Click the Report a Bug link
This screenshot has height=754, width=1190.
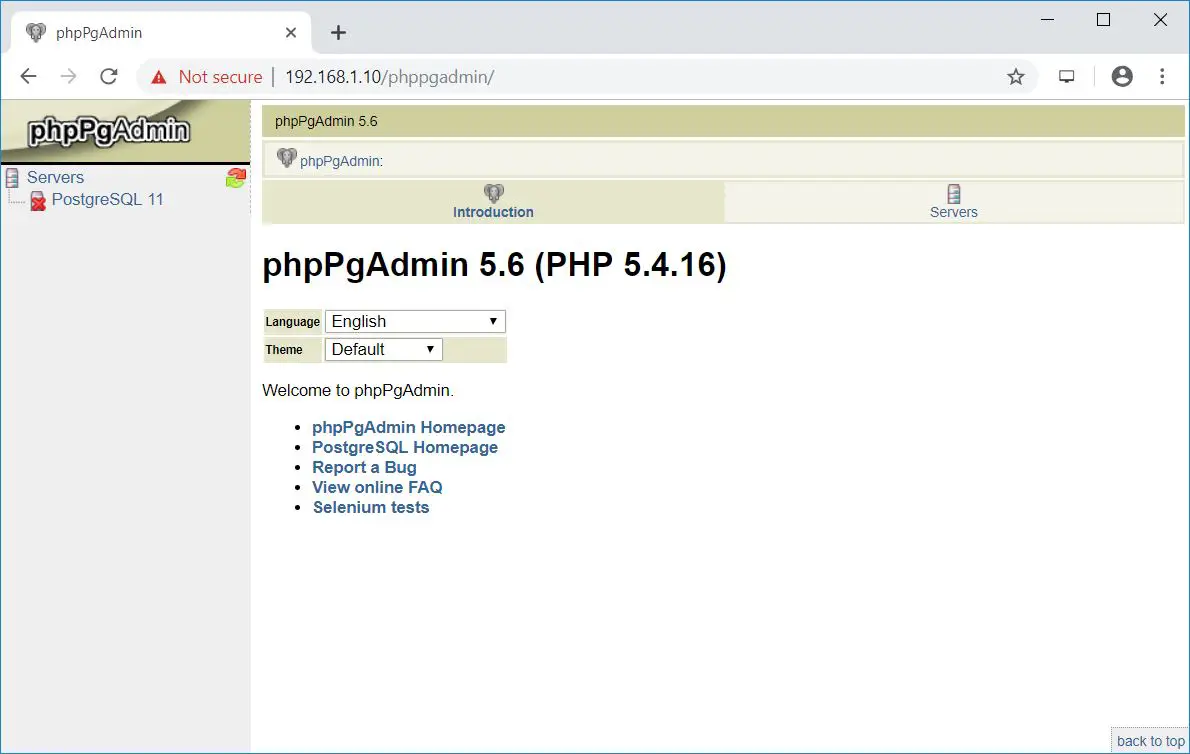point(364,467)
